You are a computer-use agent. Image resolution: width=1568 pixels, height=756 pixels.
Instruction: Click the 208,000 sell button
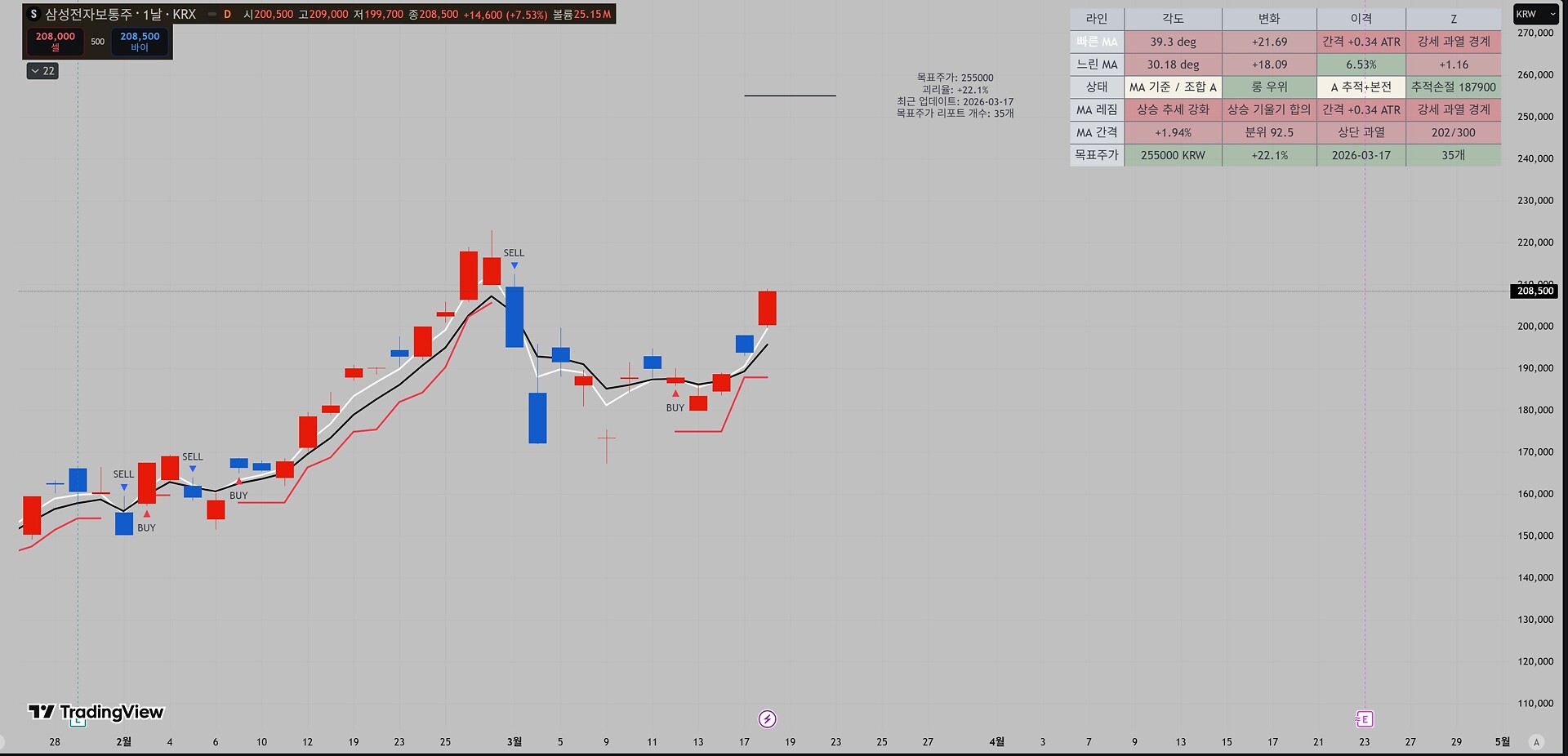click(56, 42)
